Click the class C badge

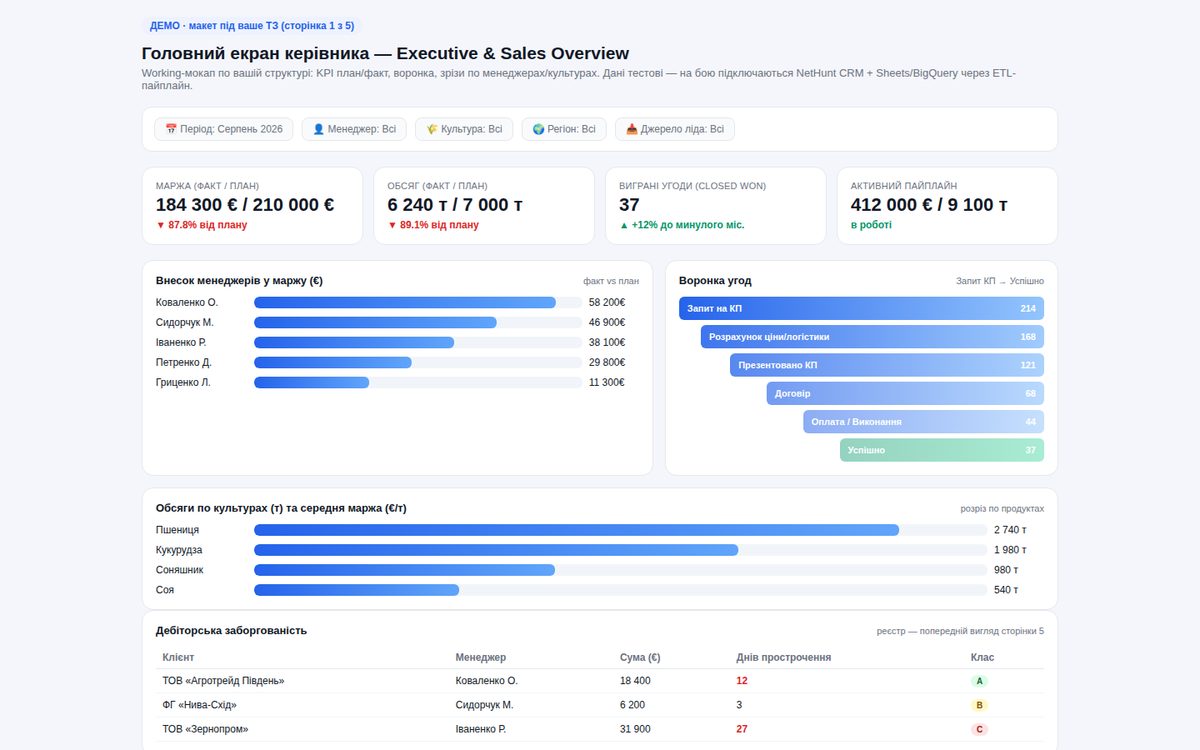click(x=980, y=729)
